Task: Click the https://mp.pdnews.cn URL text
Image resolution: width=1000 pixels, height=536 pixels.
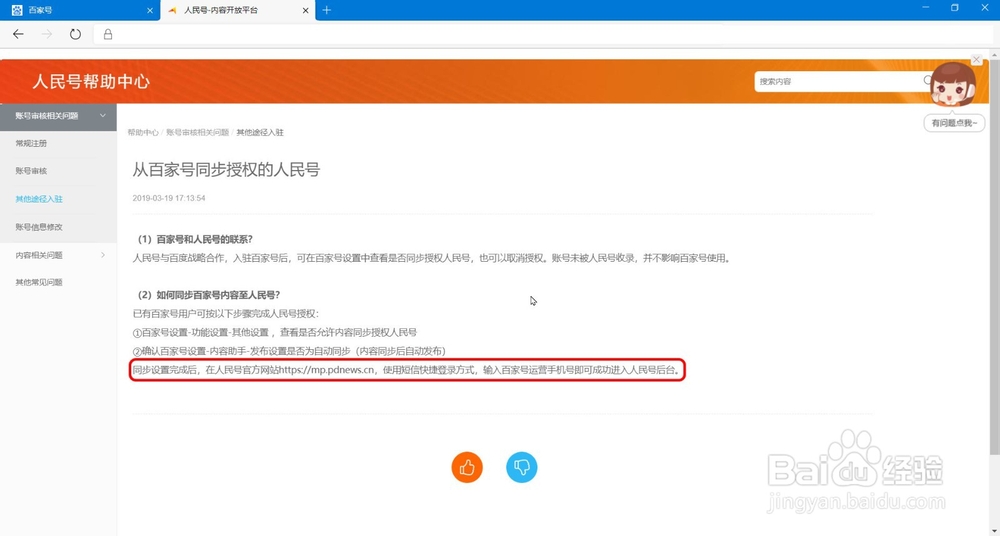Action: pos(327,370)
